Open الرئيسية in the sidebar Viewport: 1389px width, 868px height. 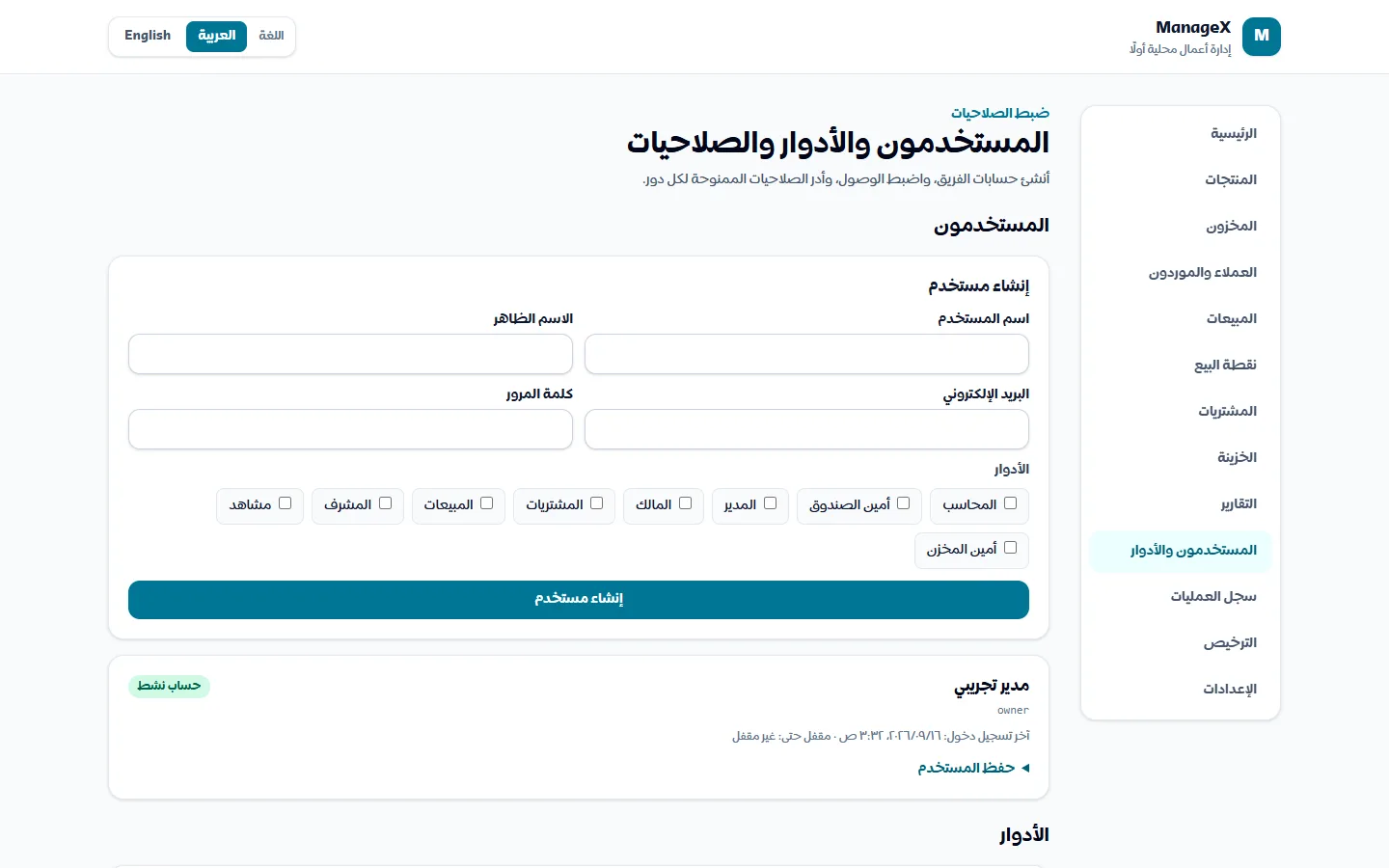[x=1181, y=133]
